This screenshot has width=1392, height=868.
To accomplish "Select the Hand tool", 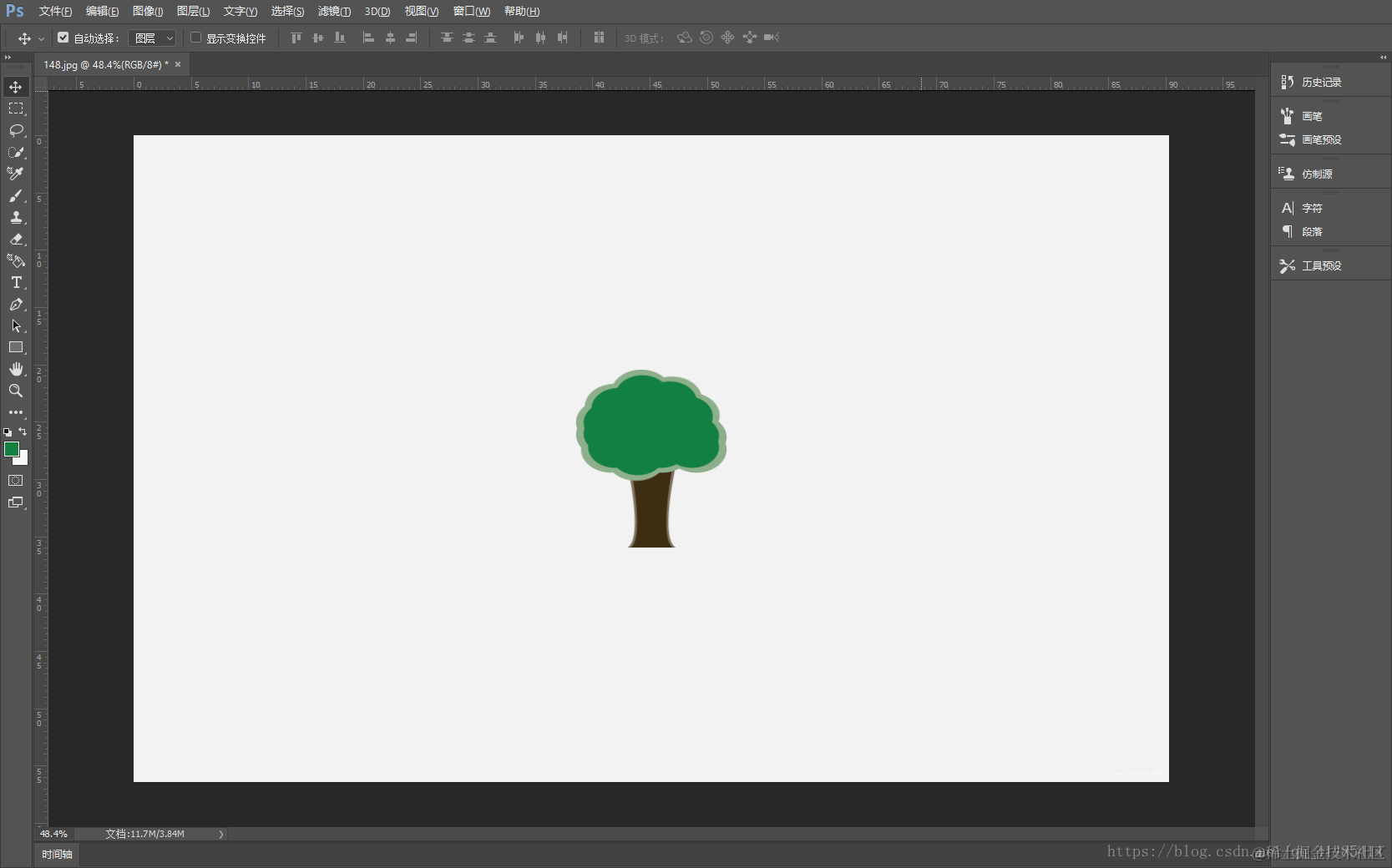I will 16,369.
